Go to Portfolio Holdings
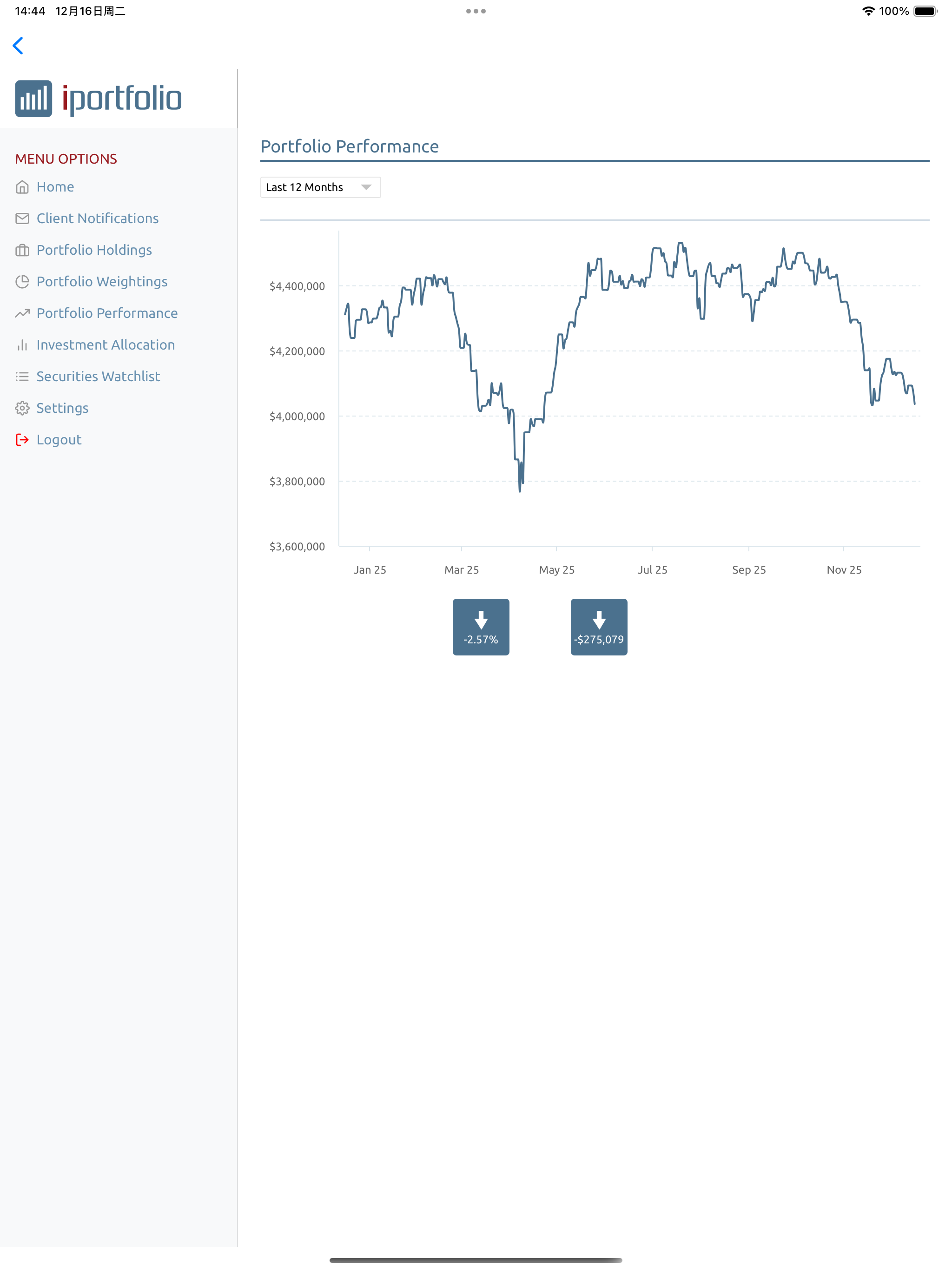This screenshot has width=952, height=1270. [94, 250]
